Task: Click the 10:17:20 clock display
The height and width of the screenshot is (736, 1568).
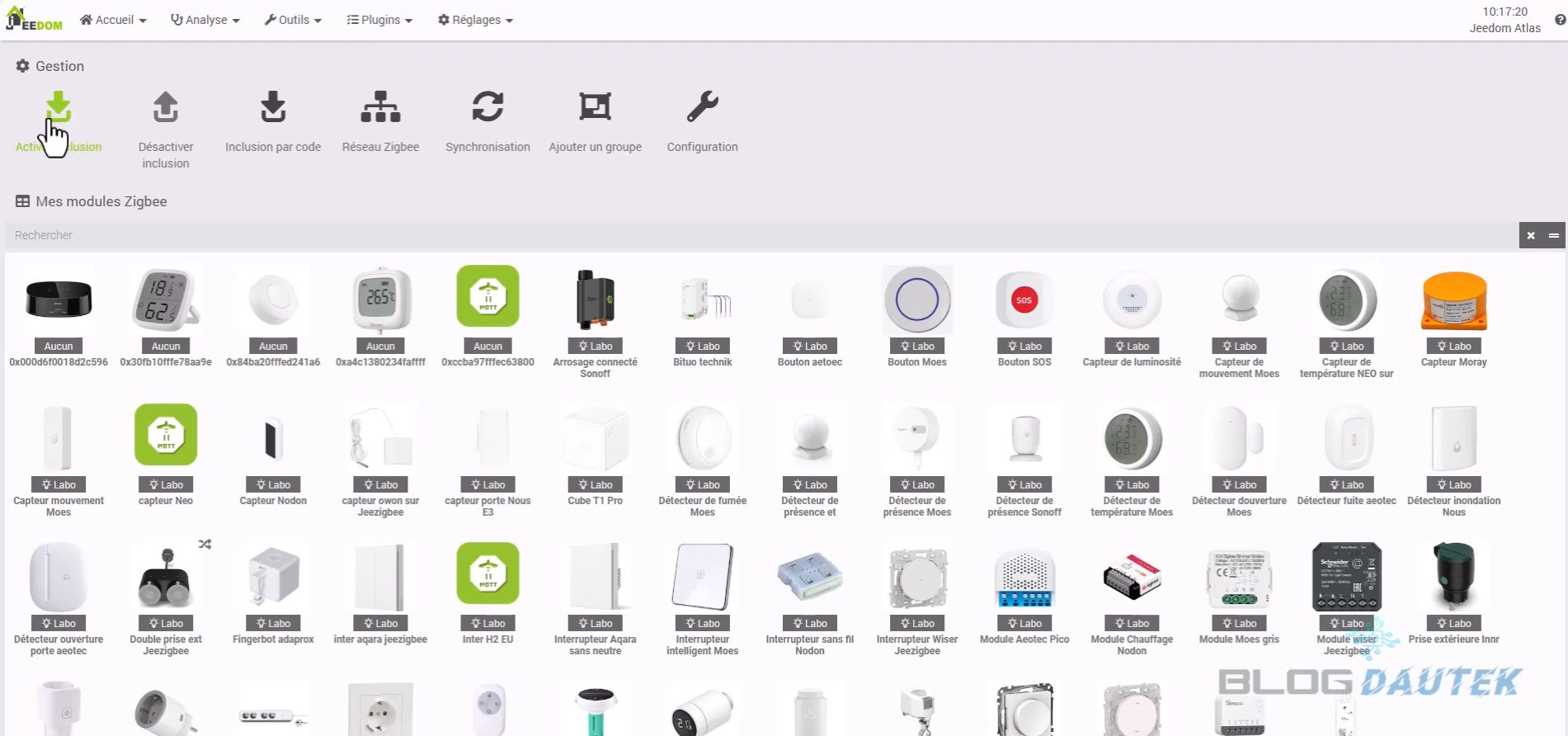Action: [x=1504, y=12]
